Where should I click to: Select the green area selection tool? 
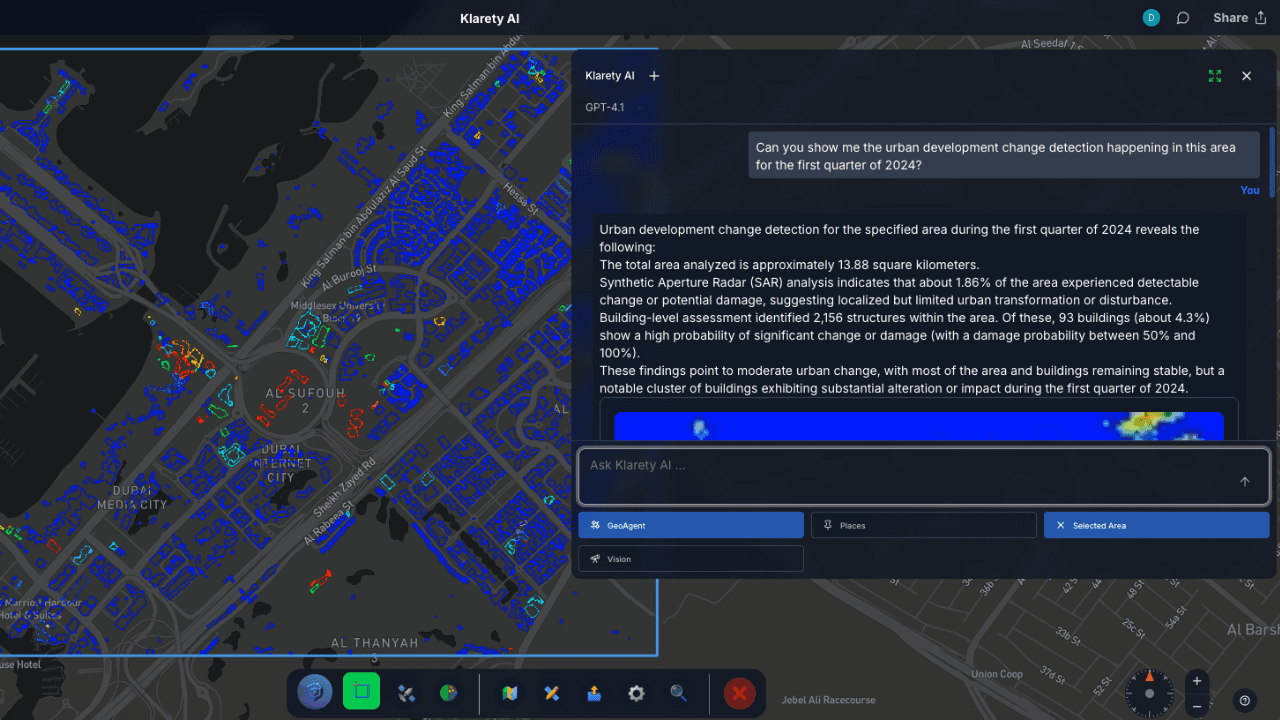coord(361,692)
